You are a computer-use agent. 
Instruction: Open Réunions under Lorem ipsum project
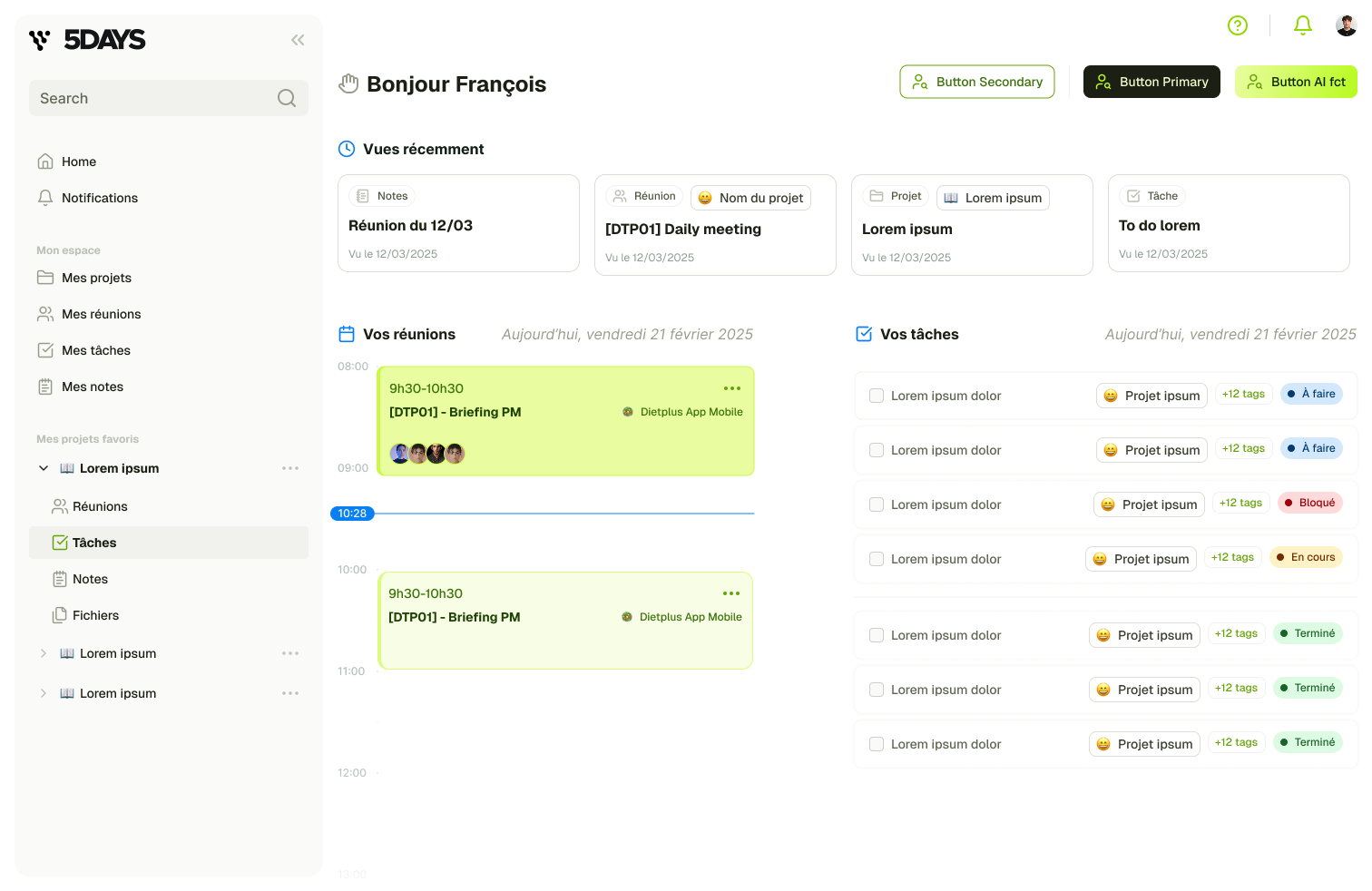click(169, 506)
